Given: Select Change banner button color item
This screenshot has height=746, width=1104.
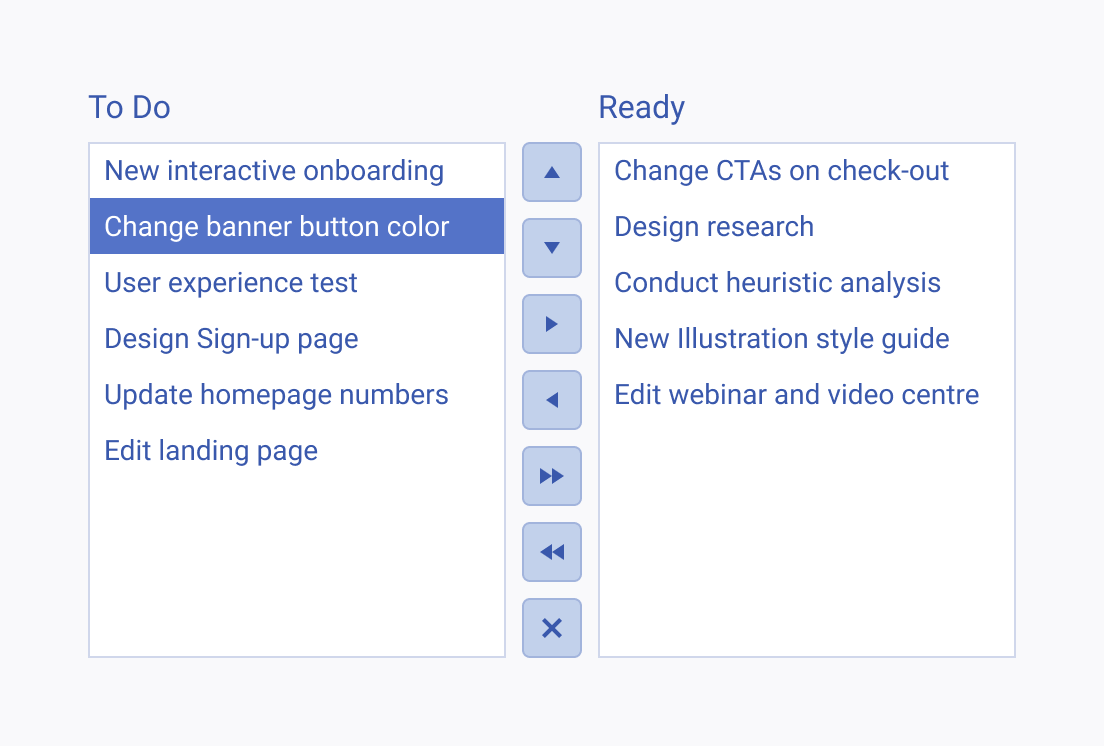Looking at the screenshot, I should pos(297,226).
